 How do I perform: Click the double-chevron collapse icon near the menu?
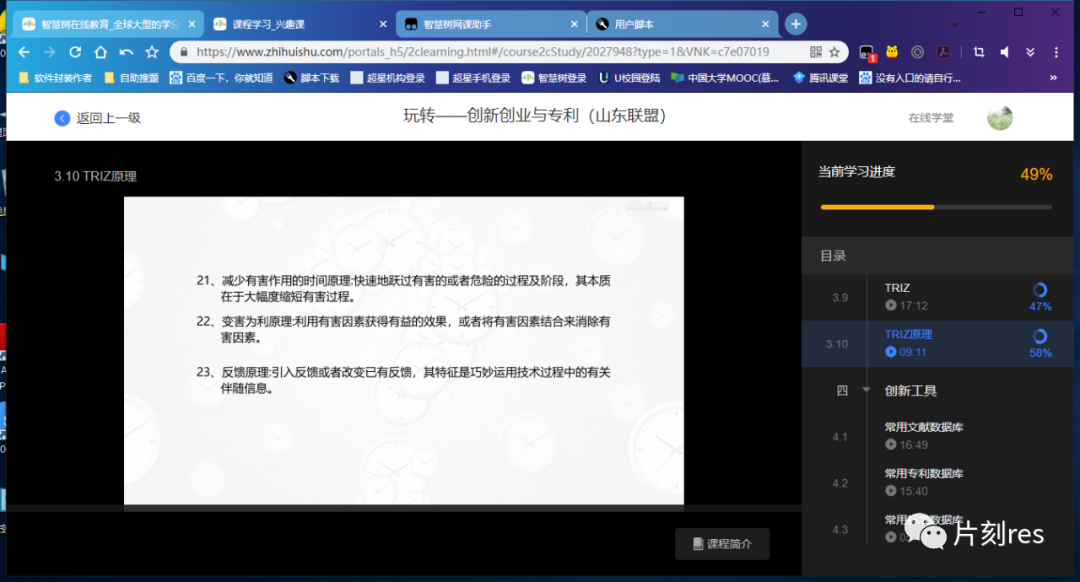1031,52
